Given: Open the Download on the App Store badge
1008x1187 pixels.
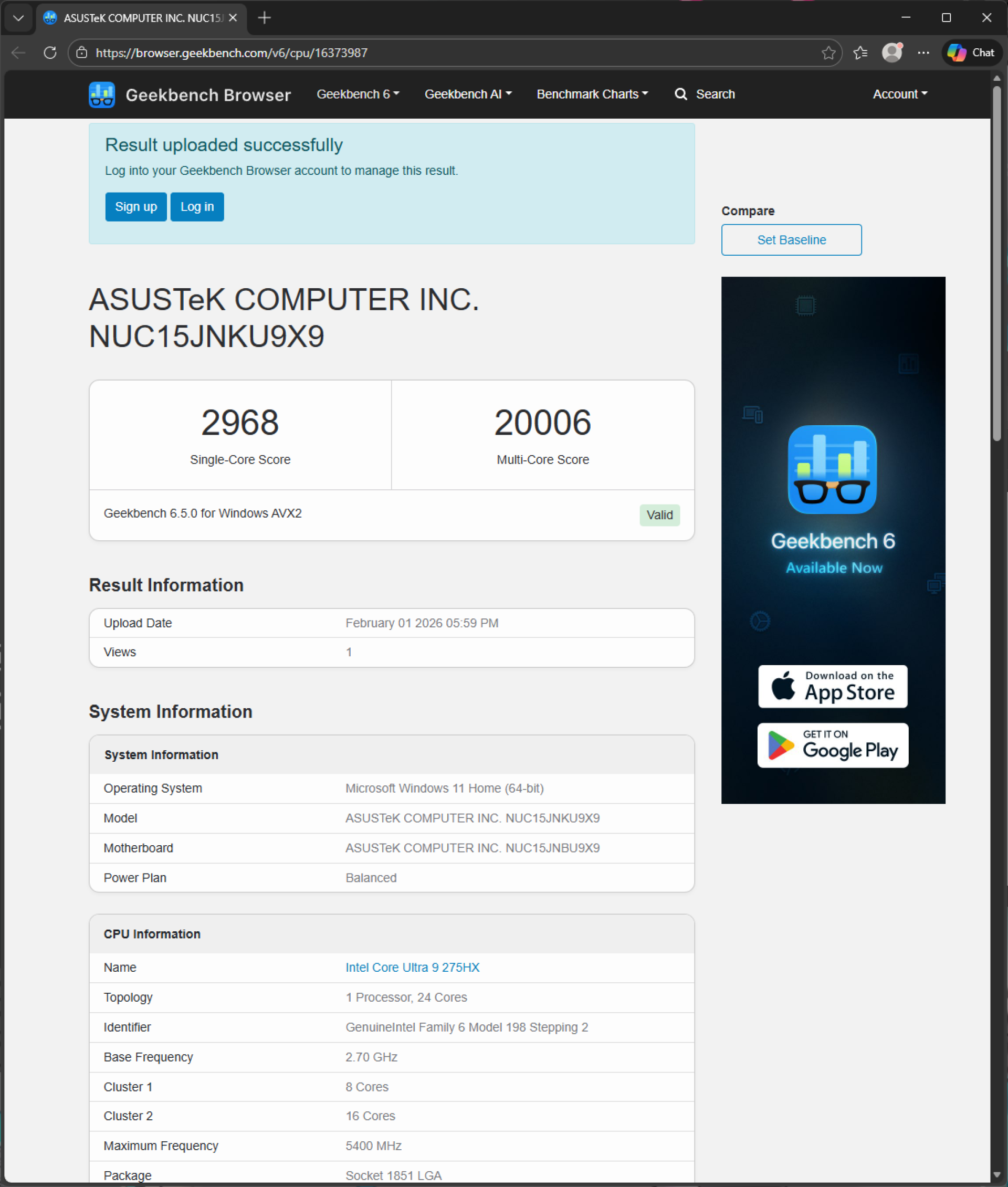Looking at the screenshot, I should tap(832, 686).
